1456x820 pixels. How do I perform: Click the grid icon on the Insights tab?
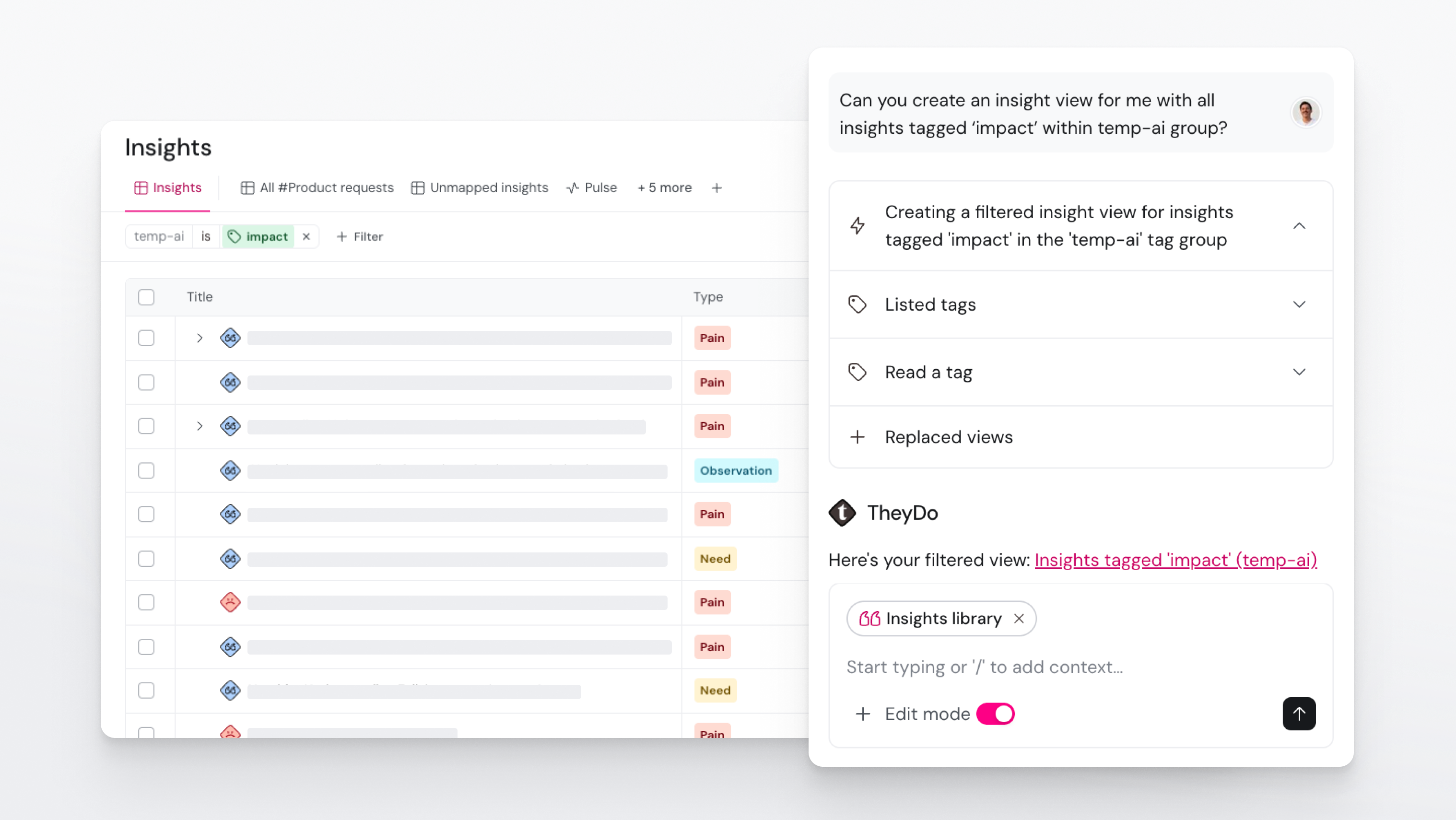click(141, 187)
